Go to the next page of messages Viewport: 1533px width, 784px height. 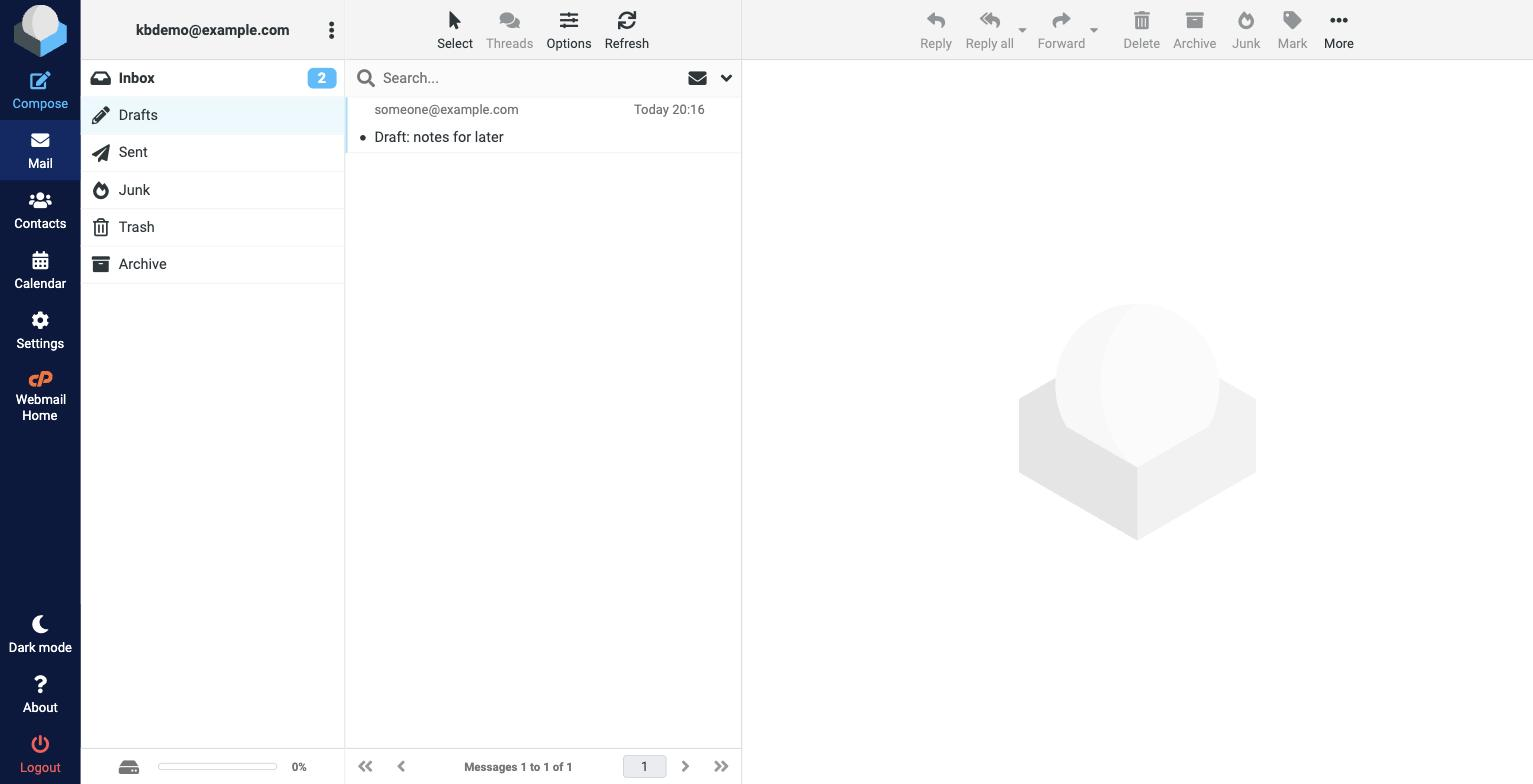(685, 767)
